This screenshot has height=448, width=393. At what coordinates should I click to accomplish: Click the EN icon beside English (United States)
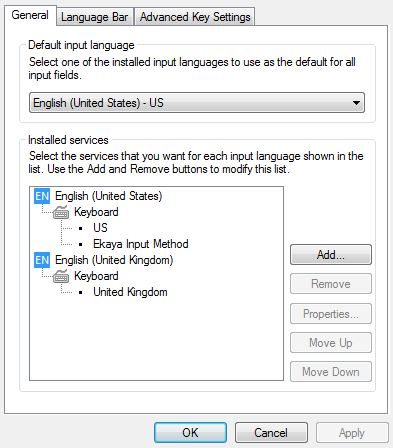click(x=42, y=196)
